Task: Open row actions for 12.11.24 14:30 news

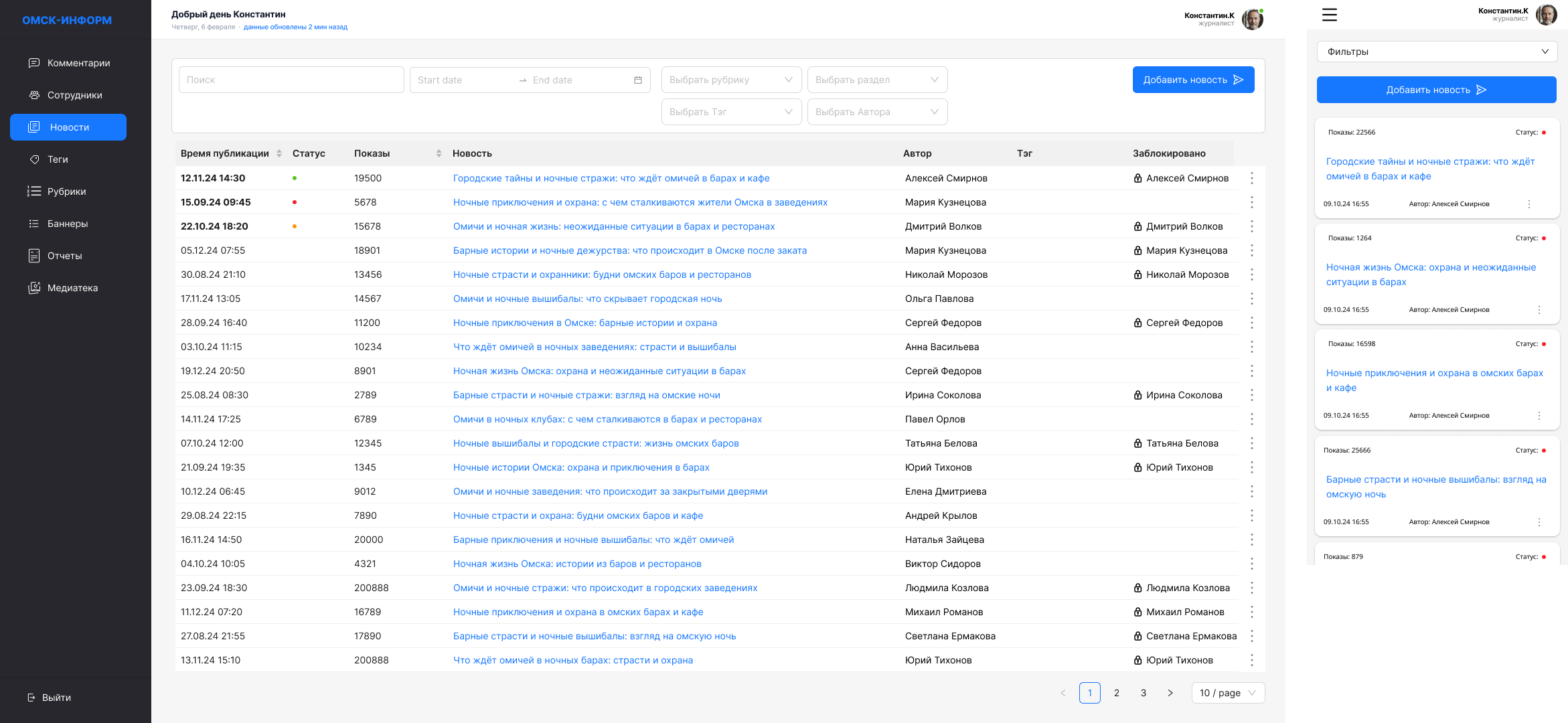Action: pyautogui.click(x=1251, y=178)
